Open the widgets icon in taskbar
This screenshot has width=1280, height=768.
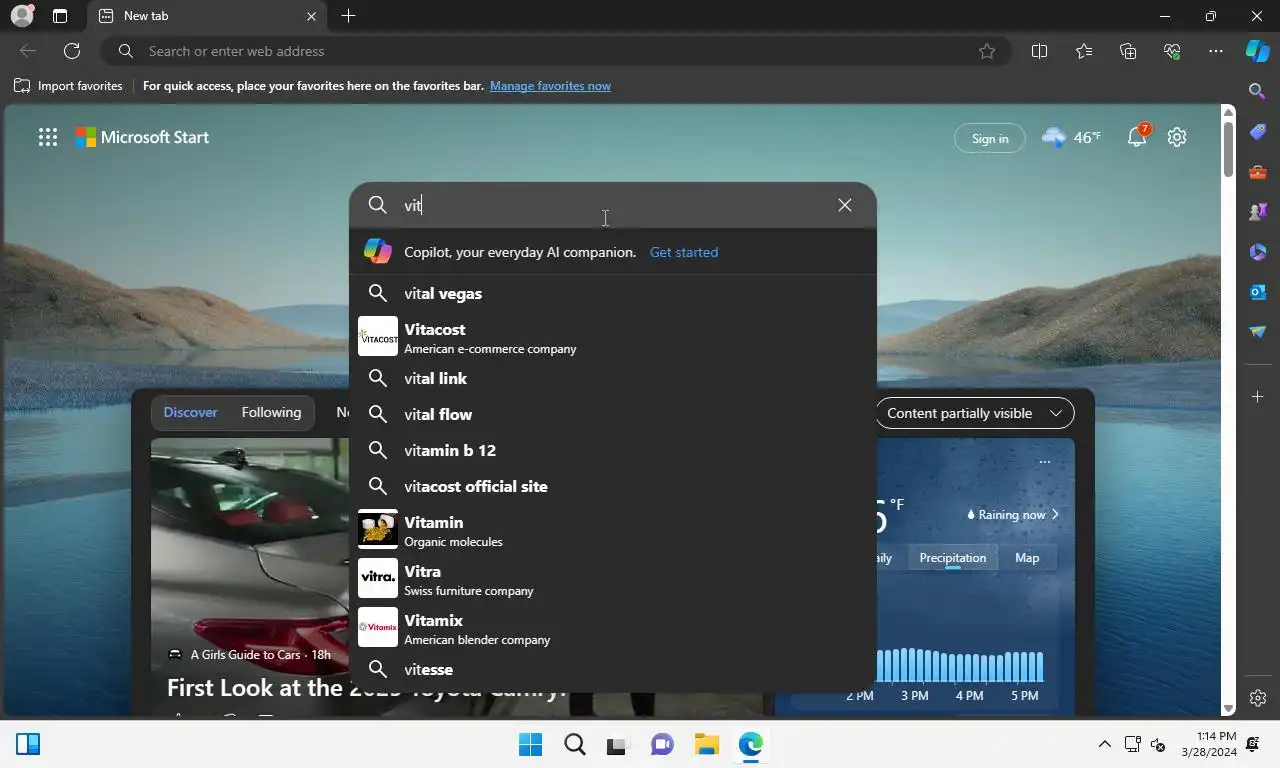(28, 744)
